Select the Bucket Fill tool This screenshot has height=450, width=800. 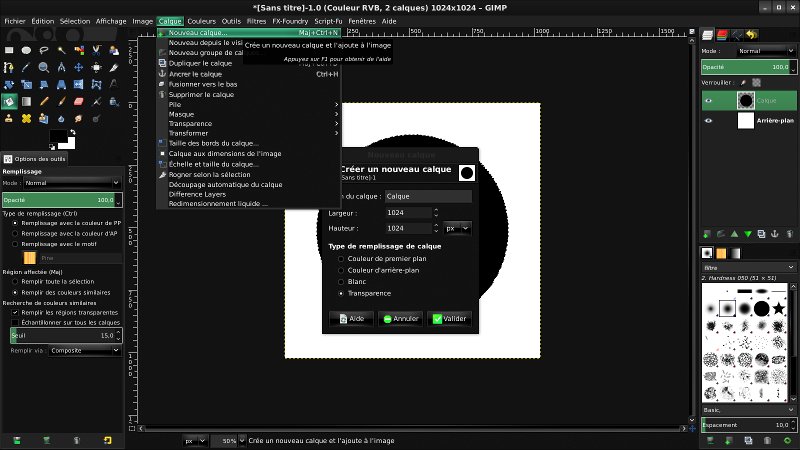click(x=9, y=102)
